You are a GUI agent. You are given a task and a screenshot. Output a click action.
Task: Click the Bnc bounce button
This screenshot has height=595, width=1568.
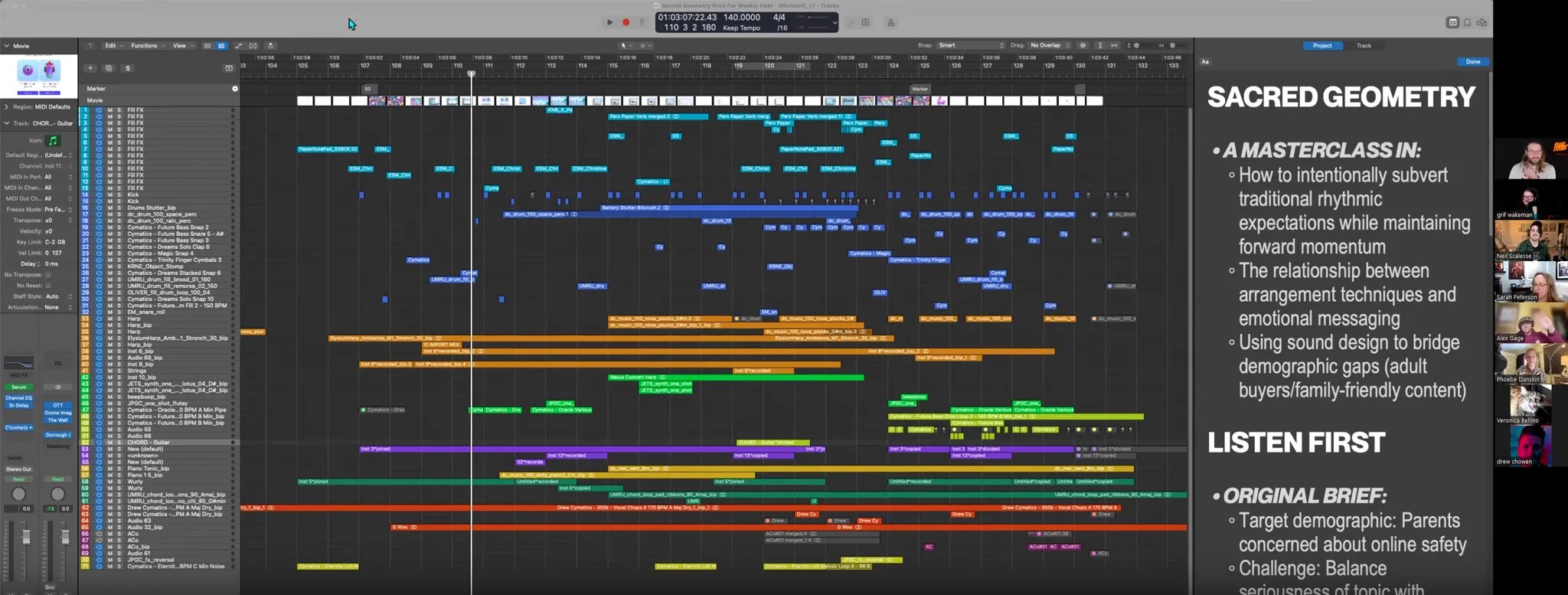[x=50, y=587]
